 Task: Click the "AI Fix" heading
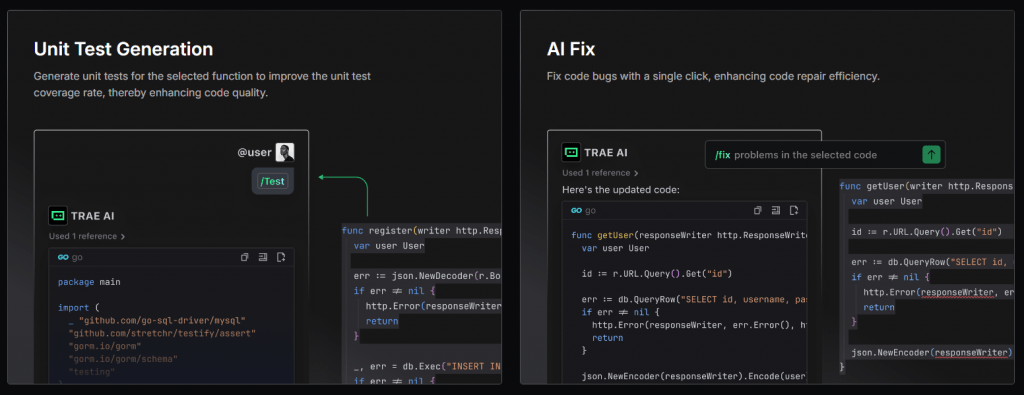571,49
